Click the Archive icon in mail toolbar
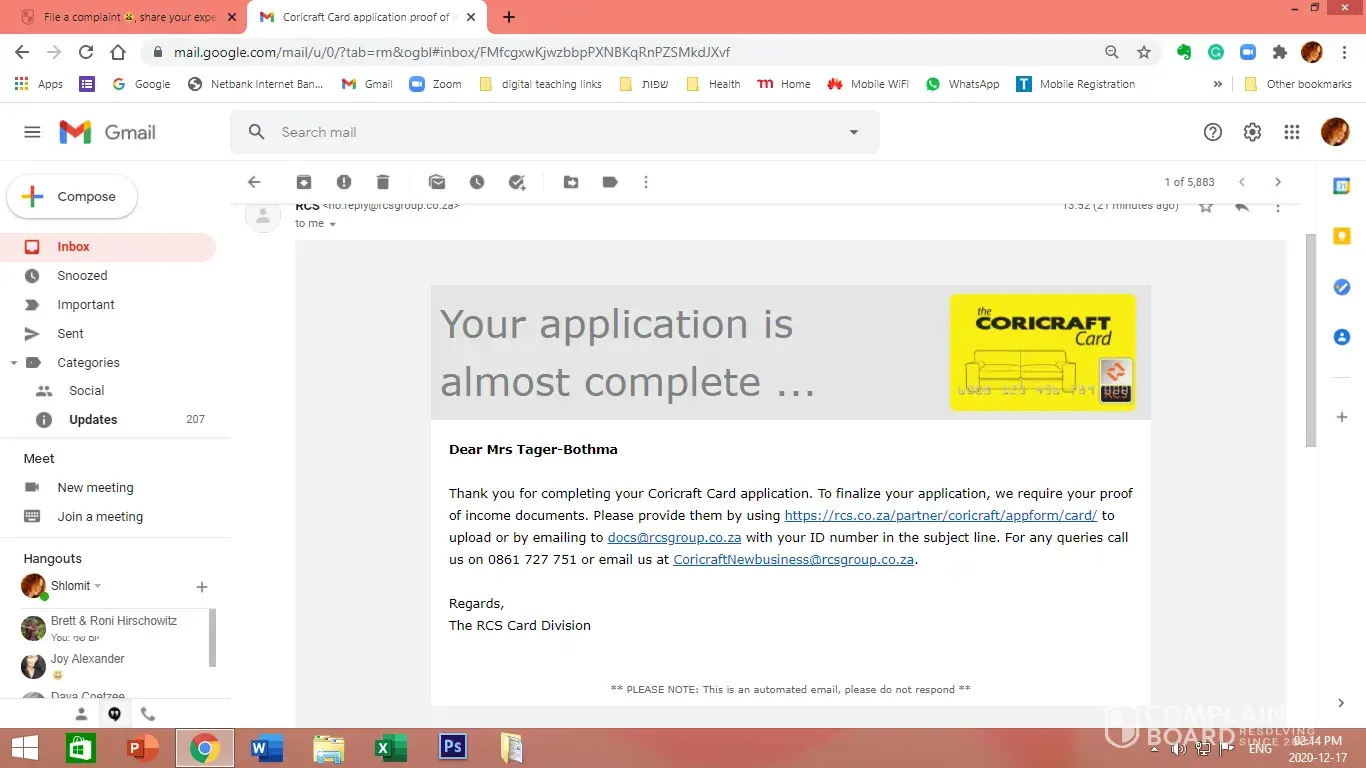The height and width of the screenshot is (768, 1366). click(304, 182)
